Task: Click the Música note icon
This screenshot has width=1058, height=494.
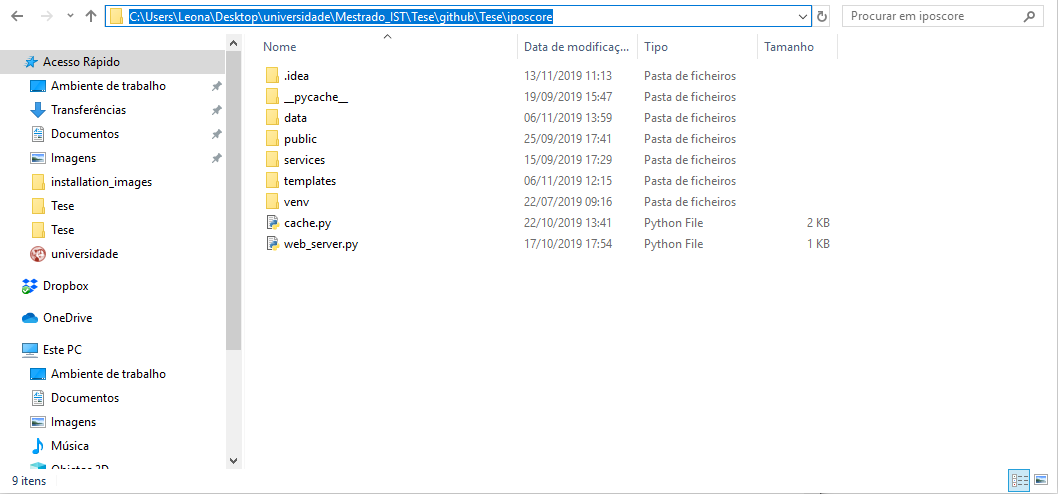Action: tap(38, 446)
